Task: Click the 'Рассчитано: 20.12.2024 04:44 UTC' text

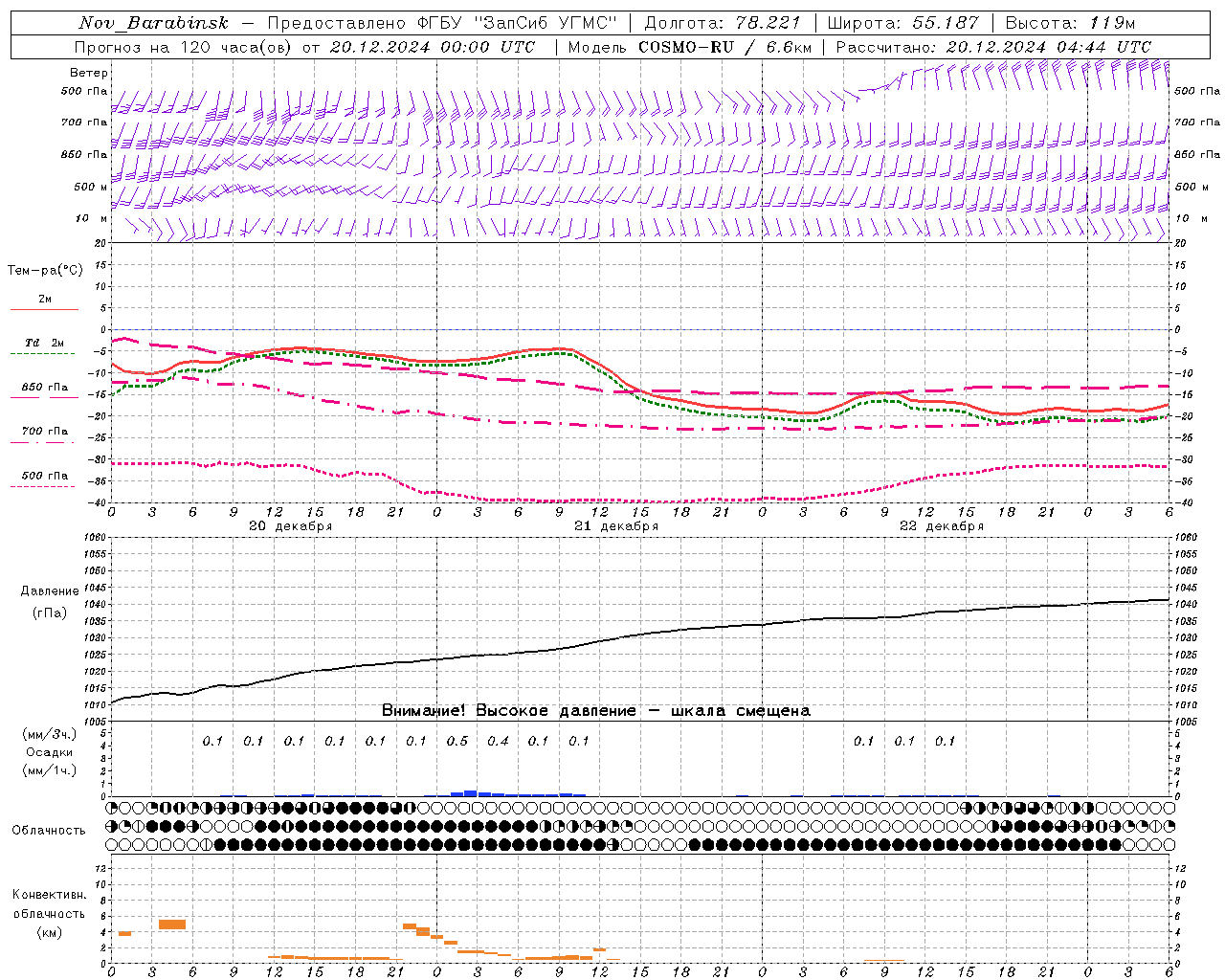Action: pyautogui.click(x=993, y=47)
